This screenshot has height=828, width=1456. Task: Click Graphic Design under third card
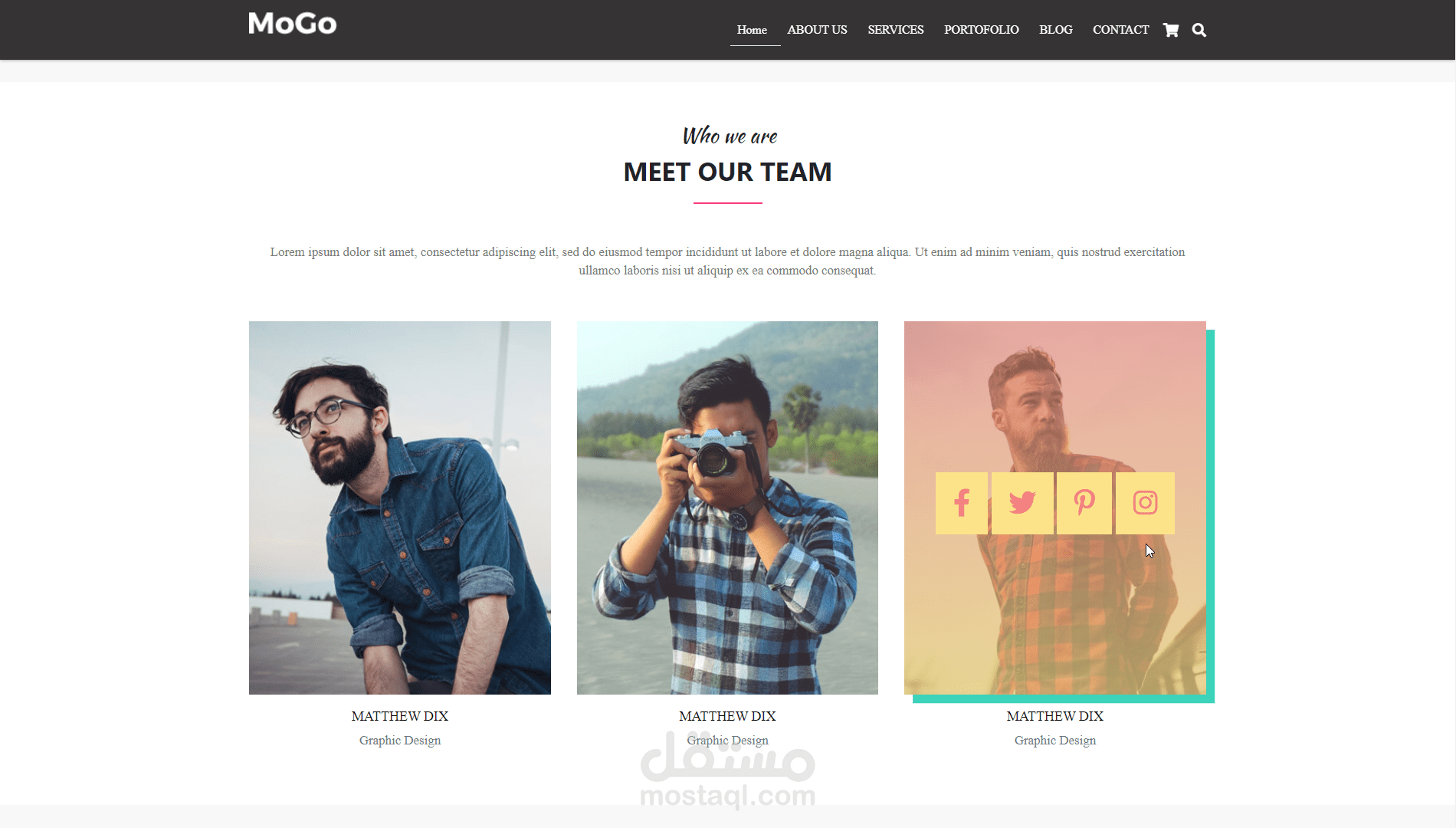point(1055,741)
